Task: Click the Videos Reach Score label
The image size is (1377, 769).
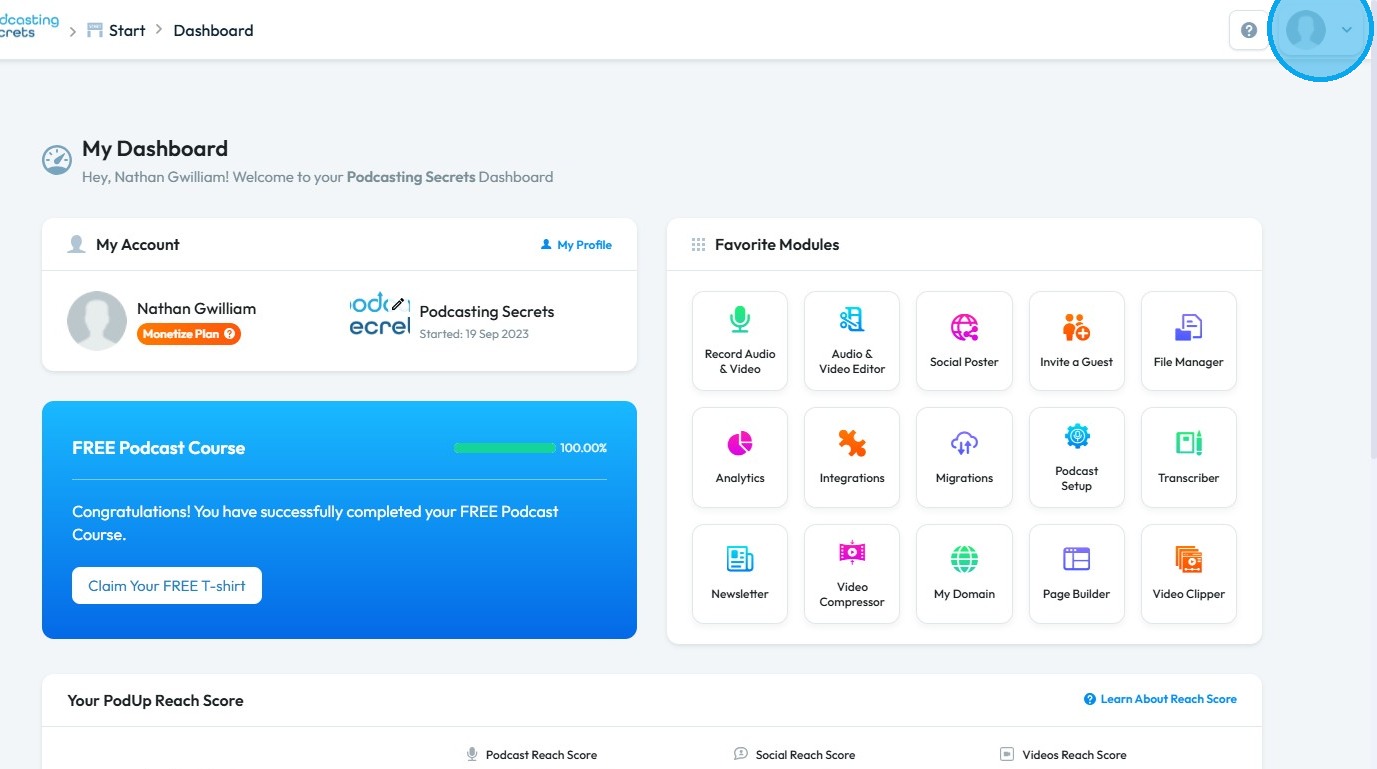Action: click(x=1074, y=755)
